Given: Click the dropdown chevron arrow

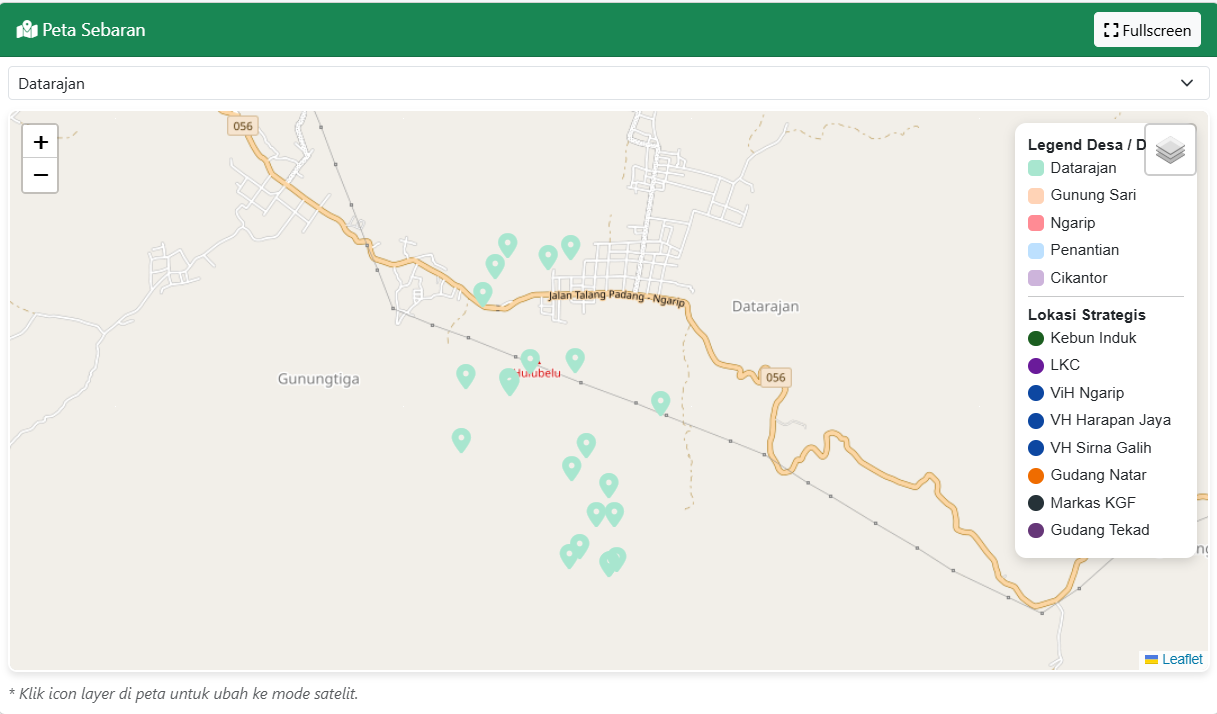Looking at the screenshot, I should [x=1187, y=83].
